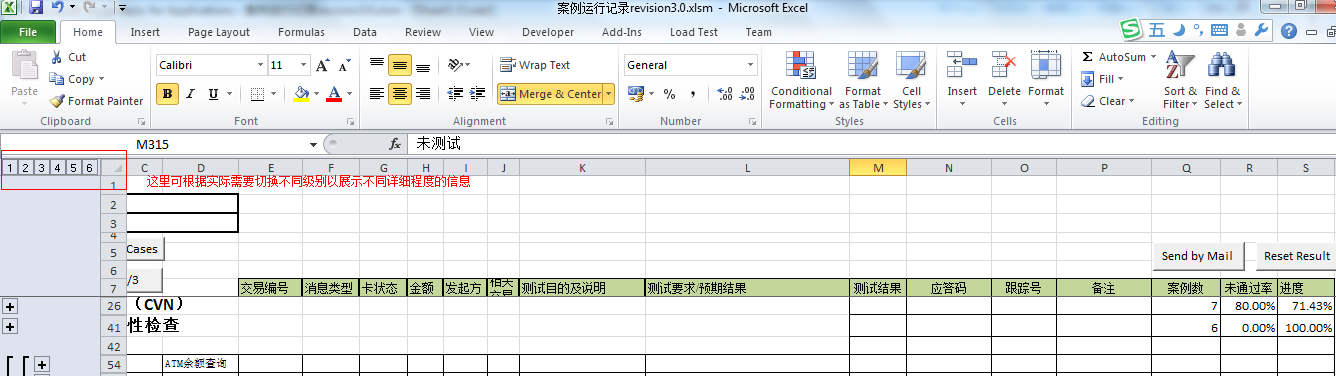
Task: Apply Comma Style
Action: click(693, 94)
